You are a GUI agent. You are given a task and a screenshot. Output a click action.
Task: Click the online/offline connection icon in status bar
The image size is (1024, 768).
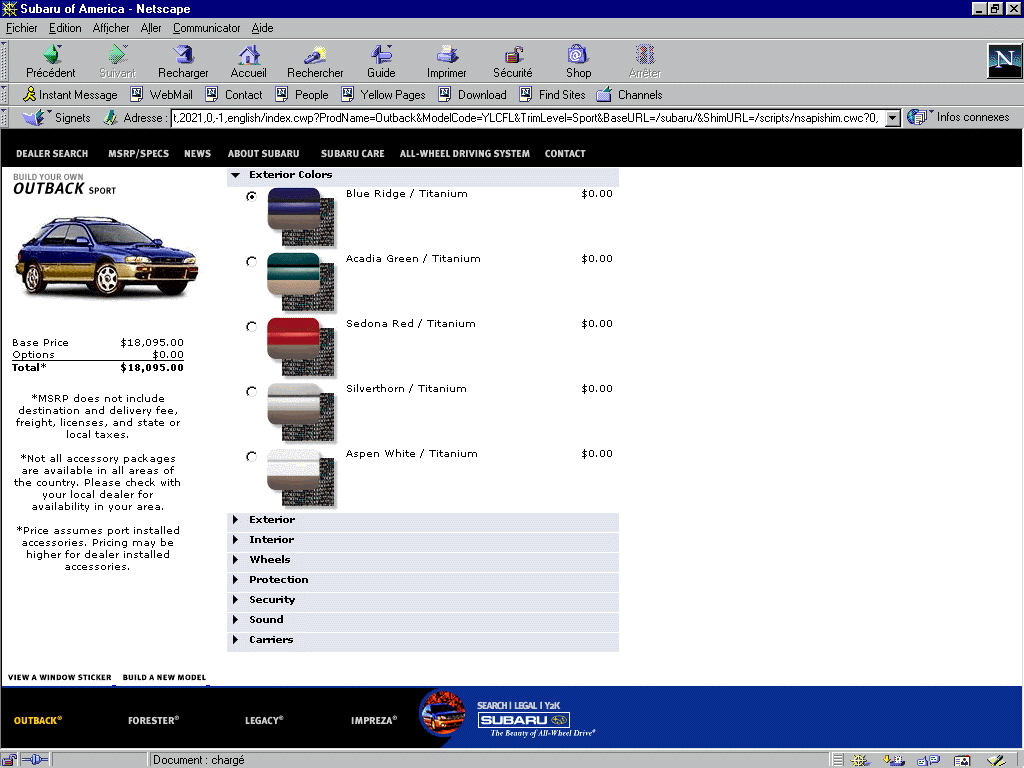pos(35,760)
